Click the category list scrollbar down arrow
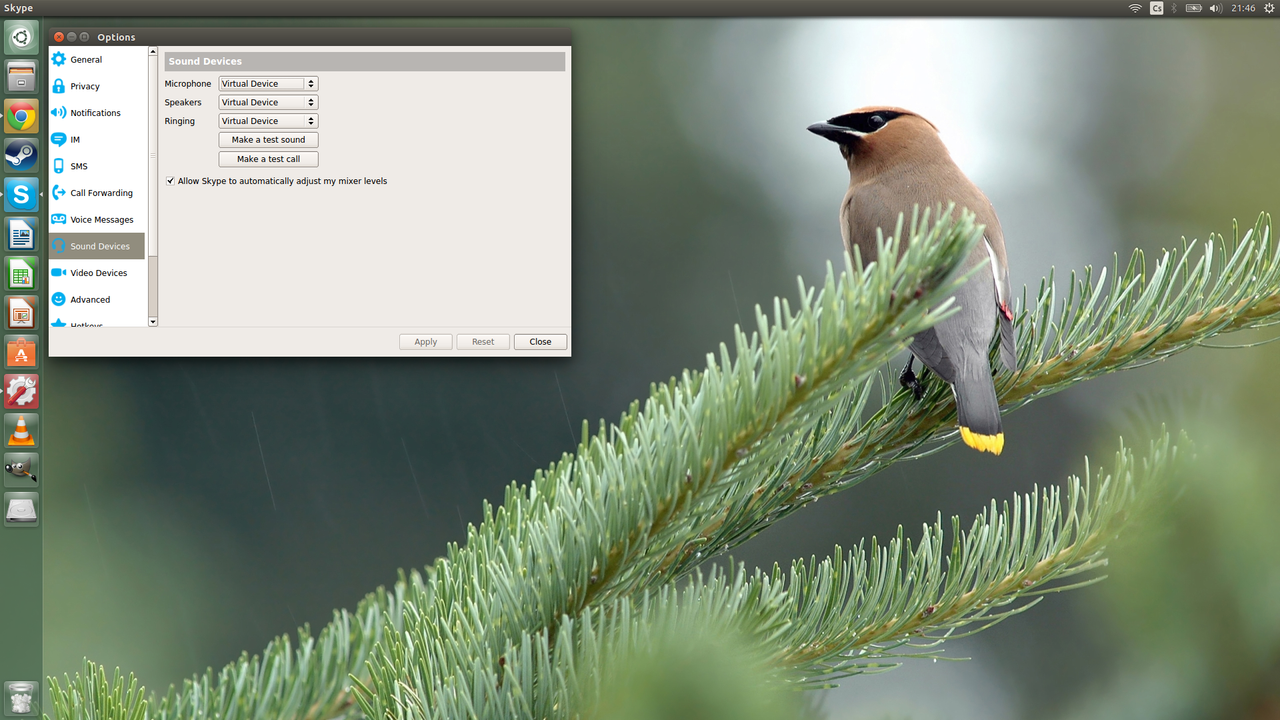The height and width of the screenshot is (720, 1280). (153, 322)
